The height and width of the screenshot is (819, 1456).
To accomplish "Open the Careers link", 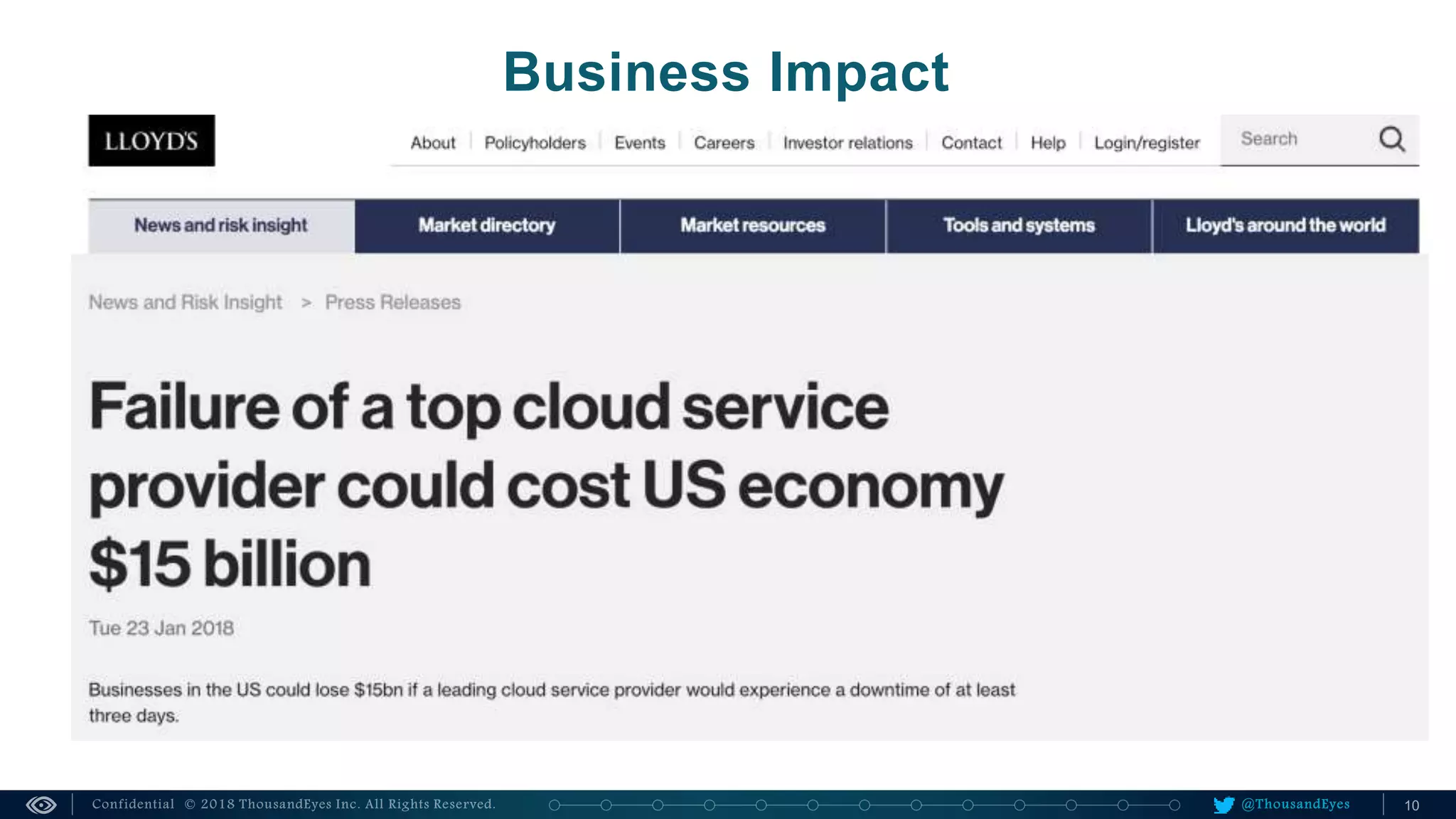I will [724, 143].
